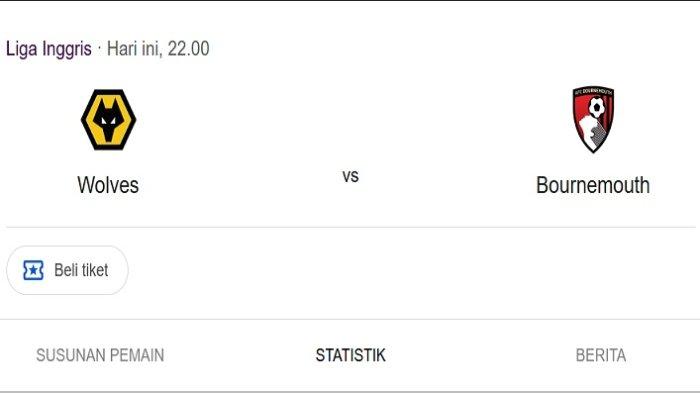This screenshot has width=700, height=393.
Task: Click the red and black striped Bournemouth shield
Action: pos(593,119)
